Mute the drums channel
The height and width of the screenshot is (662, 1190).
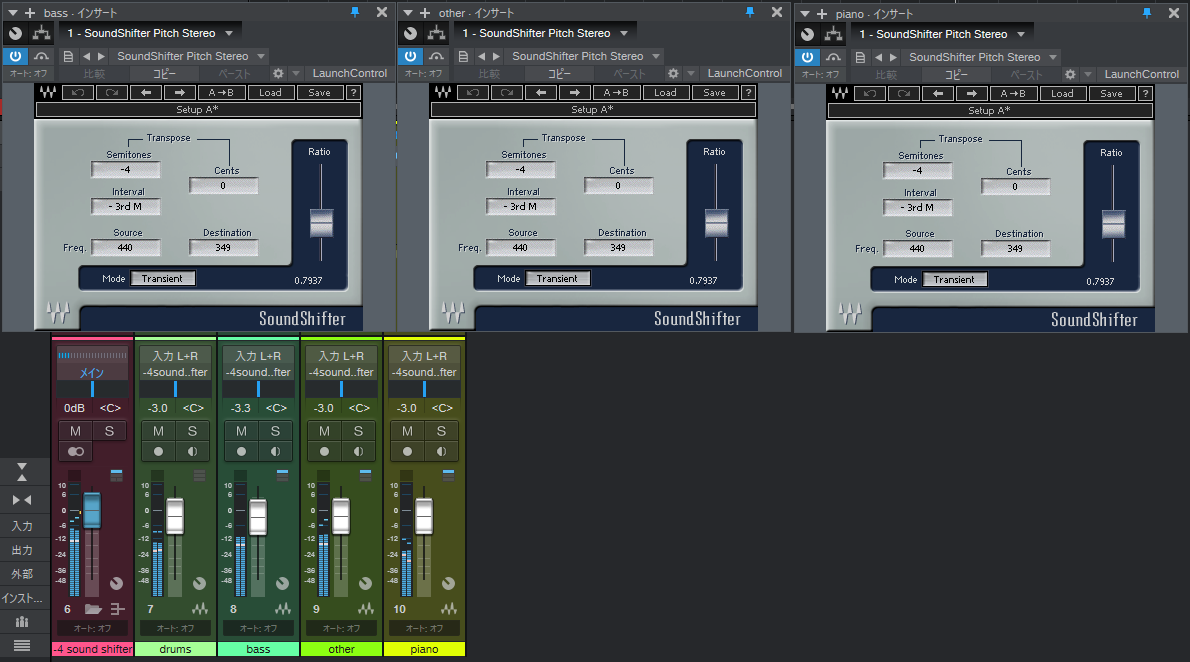[x=158, y=431]
